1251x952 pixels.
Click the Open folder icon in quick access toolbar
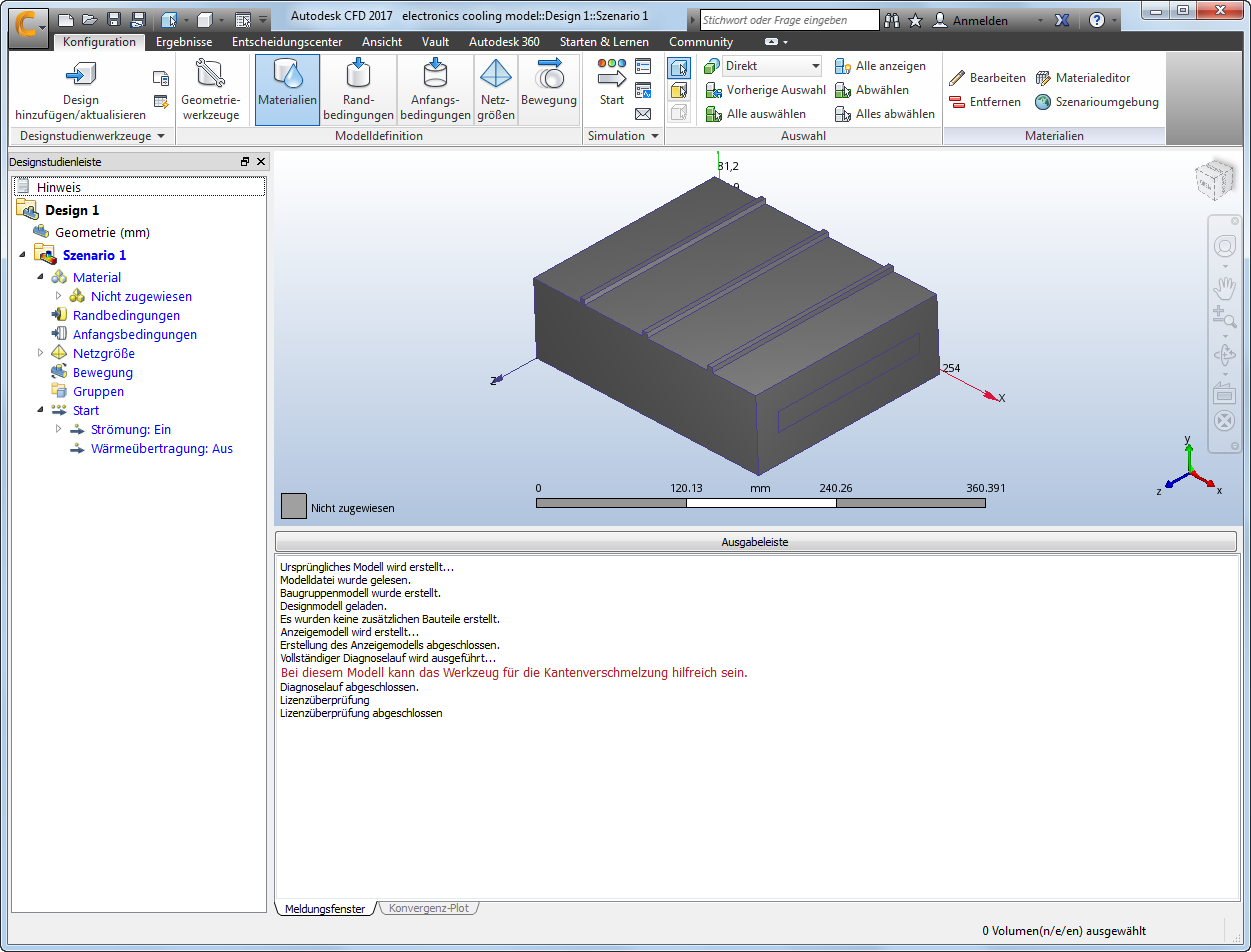89,19
